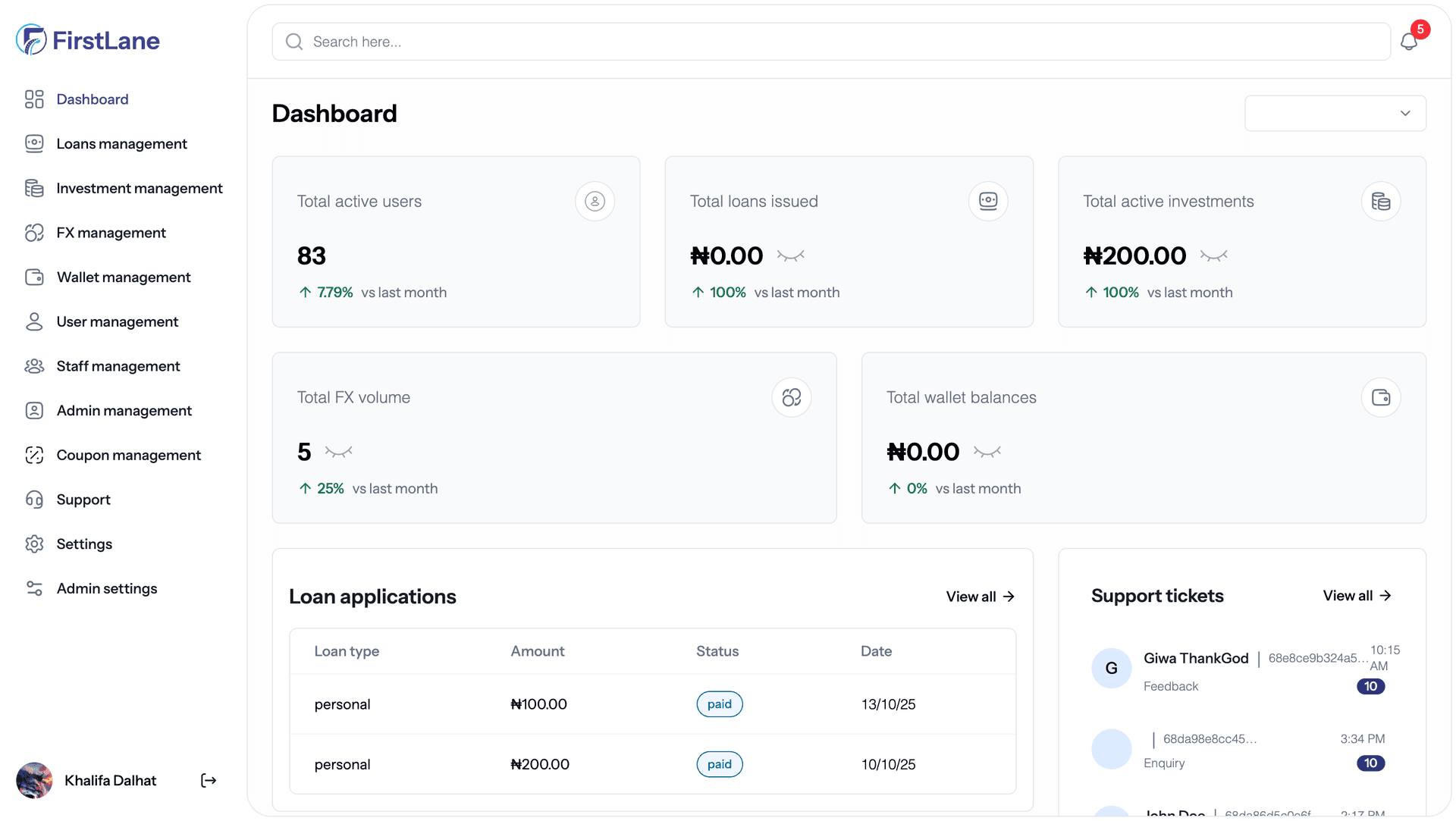Viewport: 1456px width, 821px height.
Task: Click View all in Loan applications
Action: coord(980,597)
